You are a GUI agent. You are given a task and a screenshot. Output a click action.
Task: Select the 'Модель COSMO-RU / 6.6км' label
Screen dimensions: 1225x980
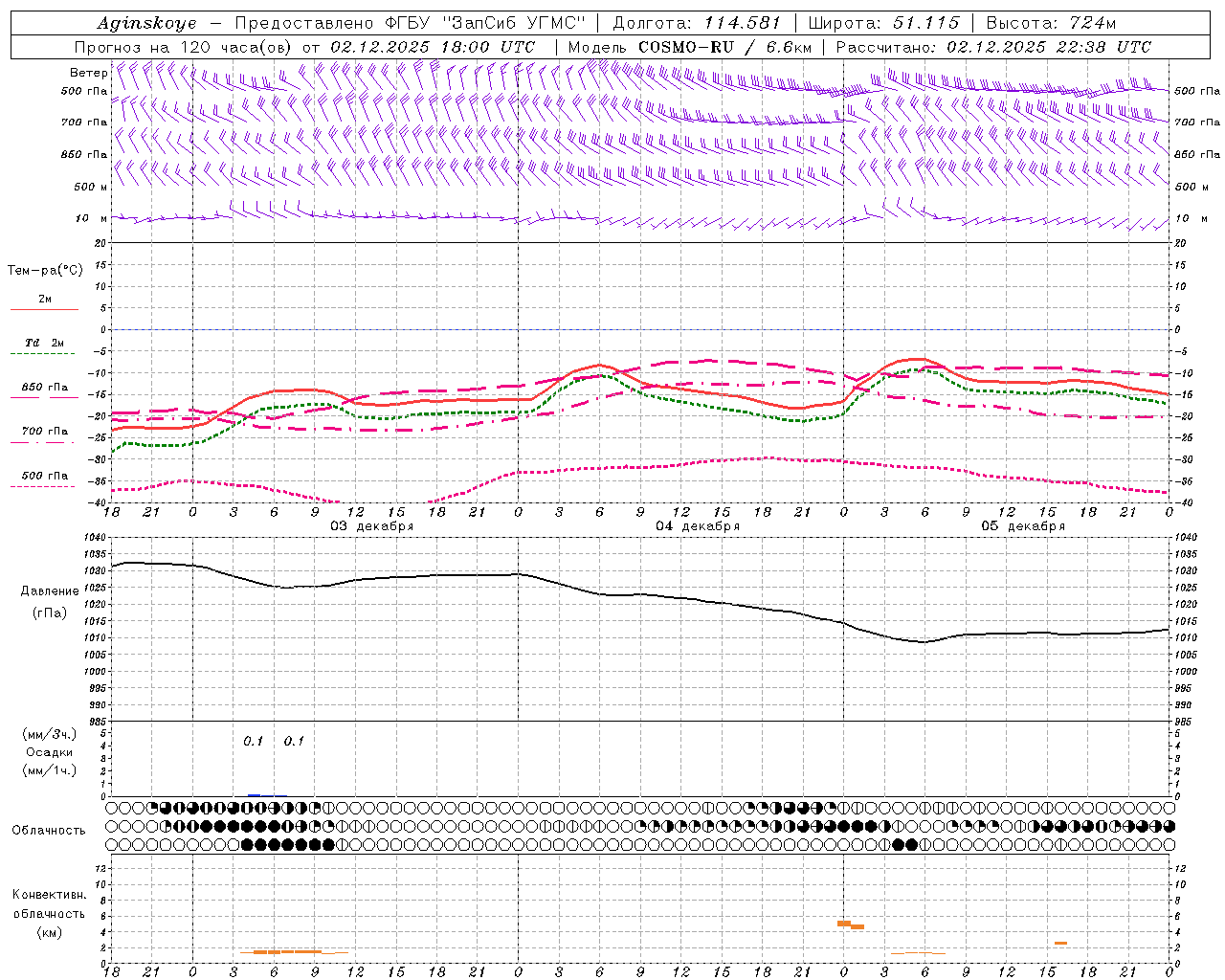coord(690,47)
